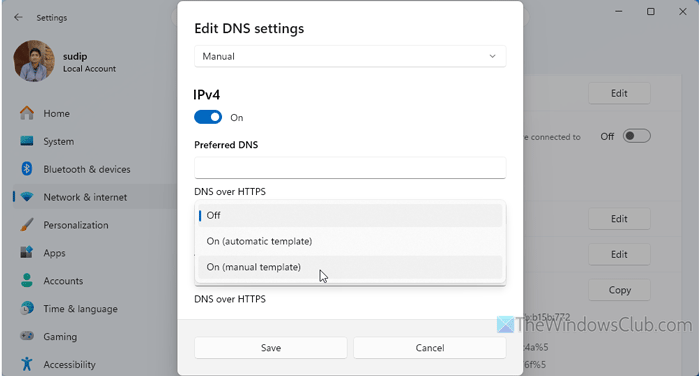Click the back arrow in Settings

18,17
